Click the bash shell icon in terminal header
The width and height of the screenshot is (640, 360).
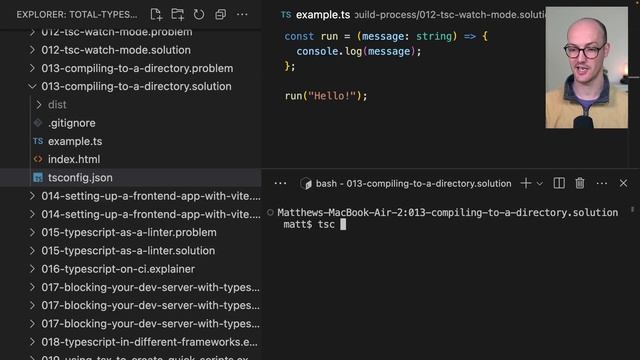(306, 184)
